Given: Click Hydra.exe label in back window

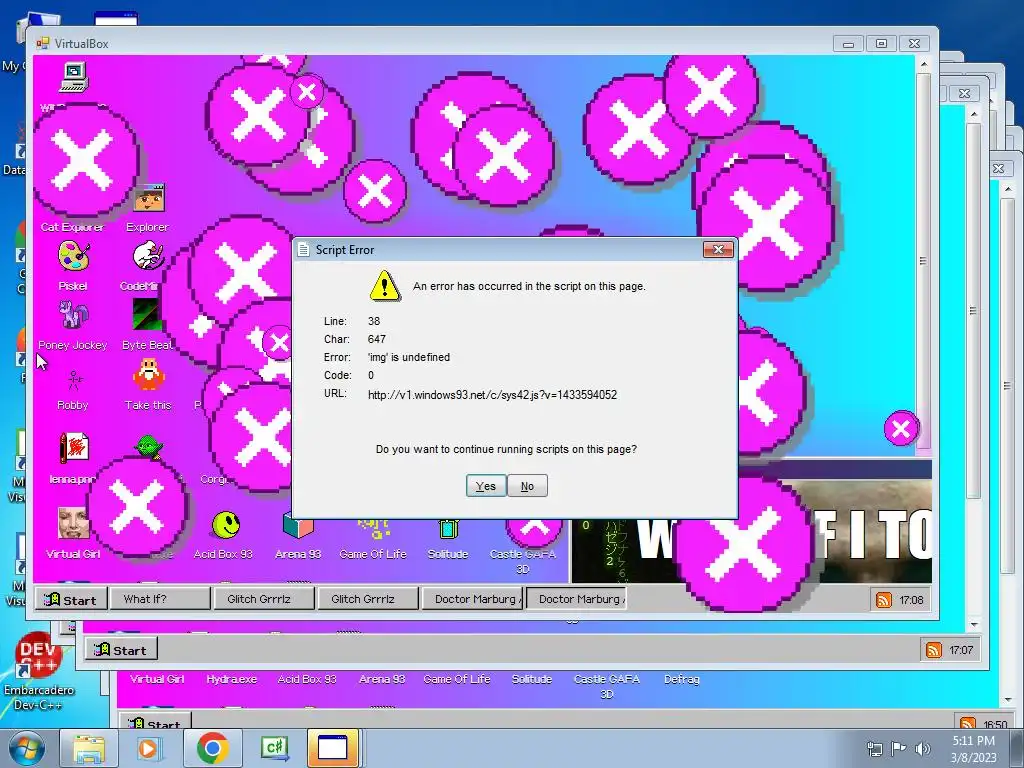Looking at the screenshot, I should pyautogui.click(x=231, y=679).
